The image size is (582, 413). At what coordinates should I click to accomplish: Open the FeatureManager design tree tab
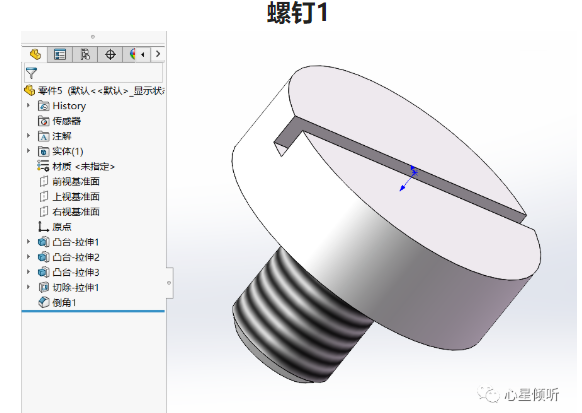[x=35, y=55]
